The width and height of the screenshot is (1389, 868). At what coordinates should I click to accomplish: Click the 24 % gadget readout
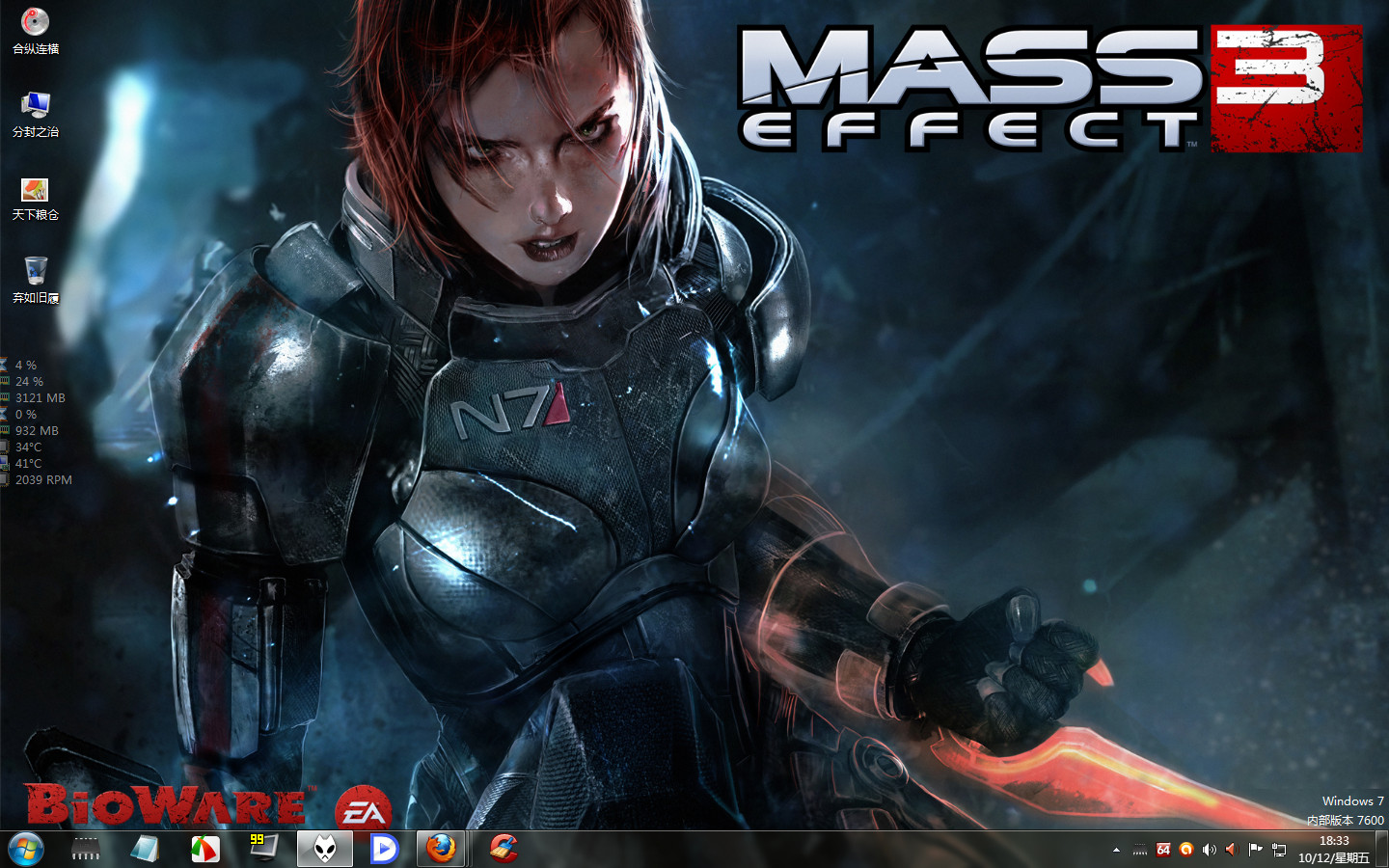click(x=29, y=381)
